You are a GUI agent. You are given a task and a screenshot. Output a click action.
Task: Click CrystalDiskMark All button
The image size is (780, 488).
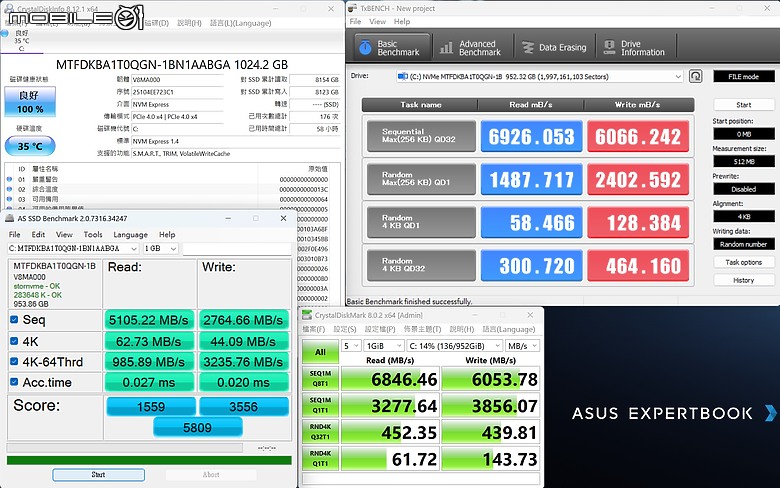[320, 352]
